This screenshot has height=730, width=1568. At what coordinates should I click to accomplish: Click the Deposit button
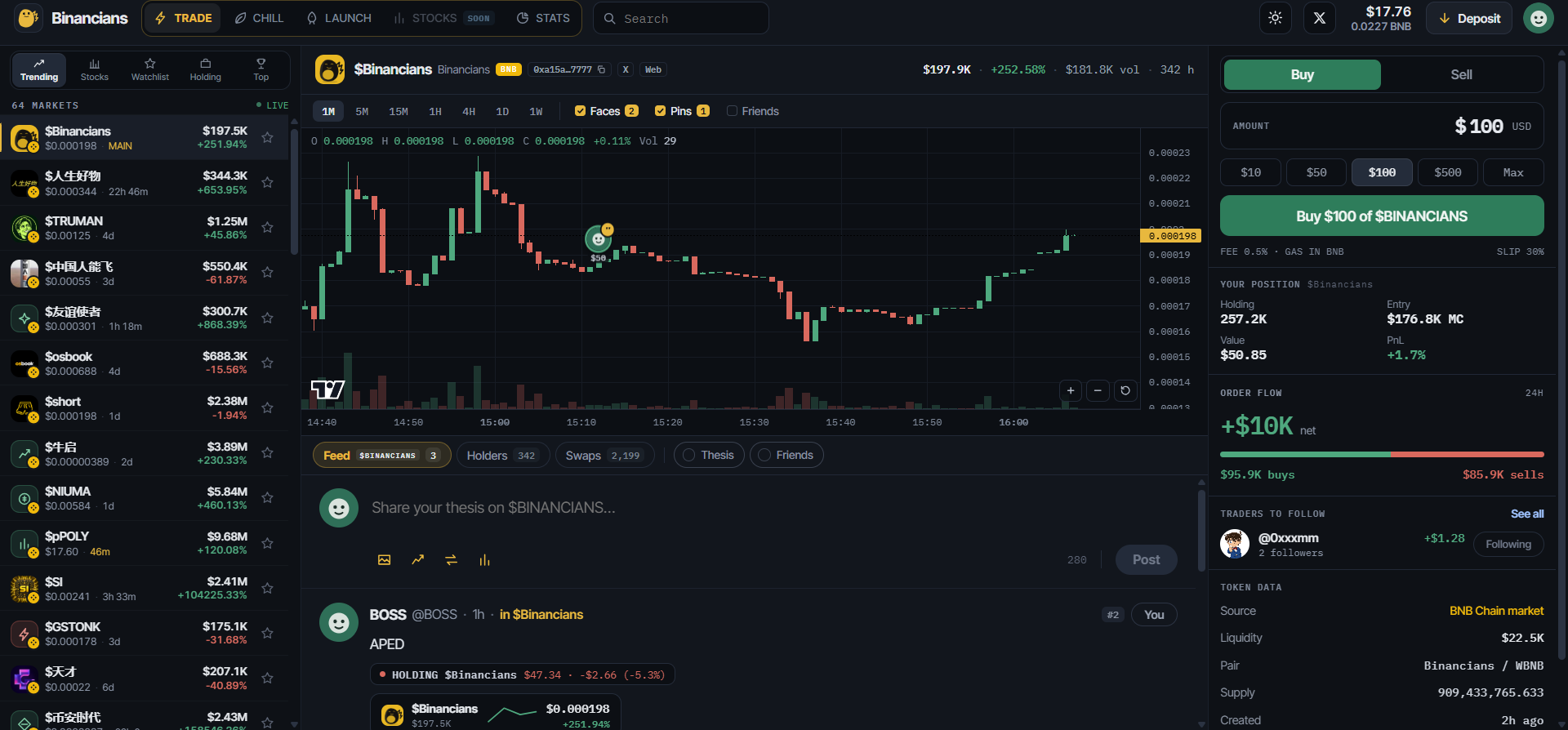[x=1469, y=18]
